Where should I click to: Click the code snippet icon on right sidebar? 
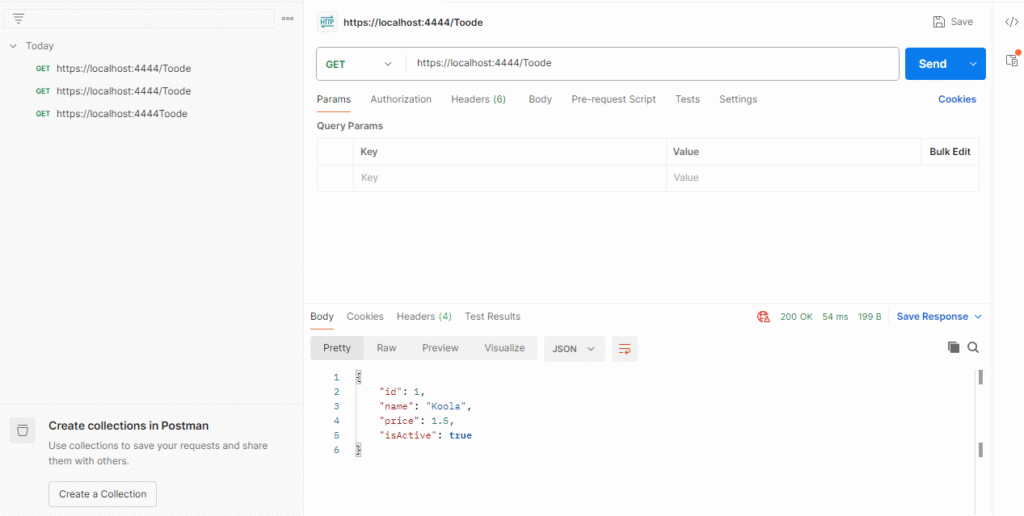click(x=1011, y=22)
